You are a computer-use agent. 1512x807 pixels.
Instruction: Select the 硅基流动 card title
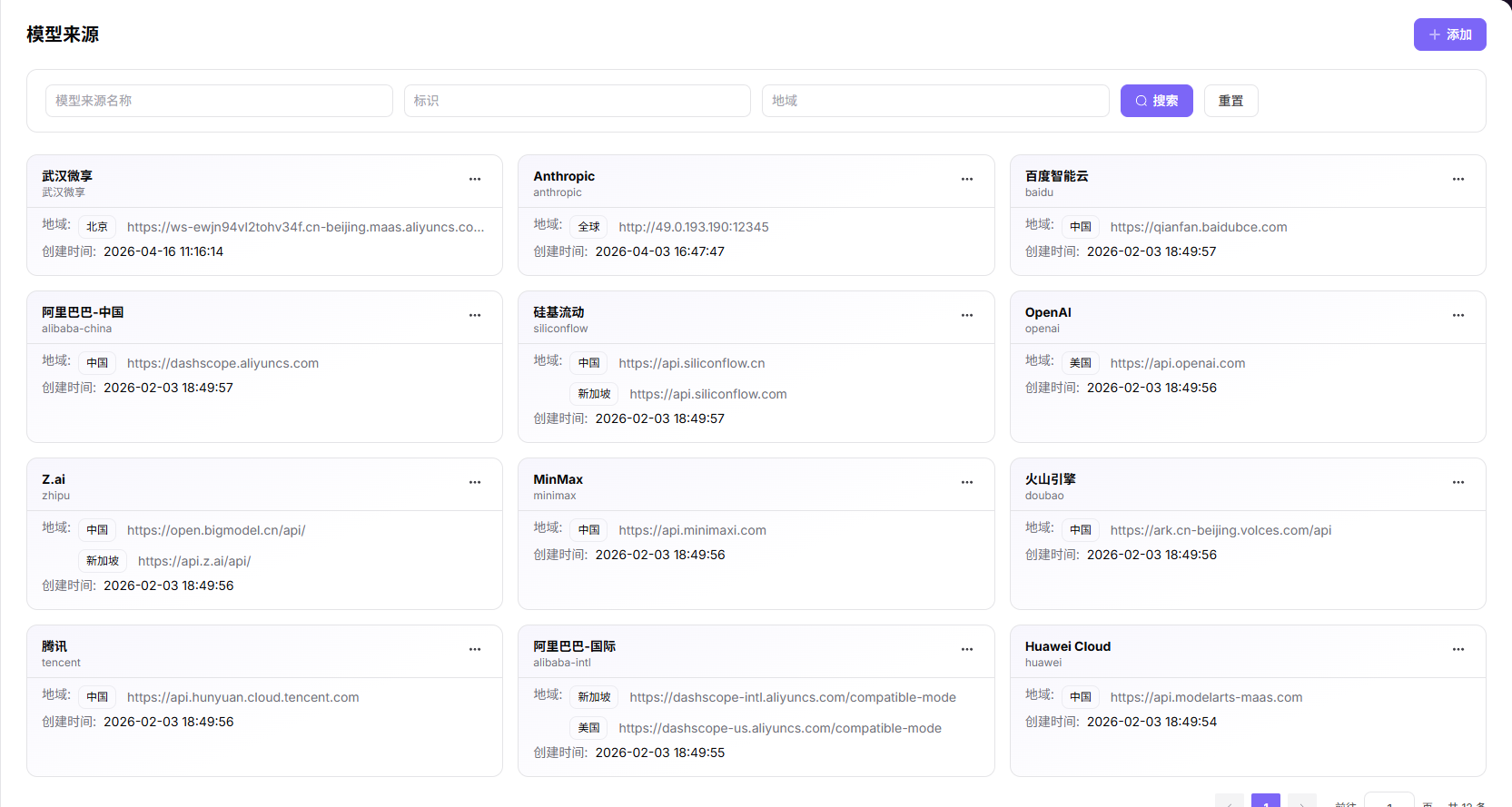point(558,312)
